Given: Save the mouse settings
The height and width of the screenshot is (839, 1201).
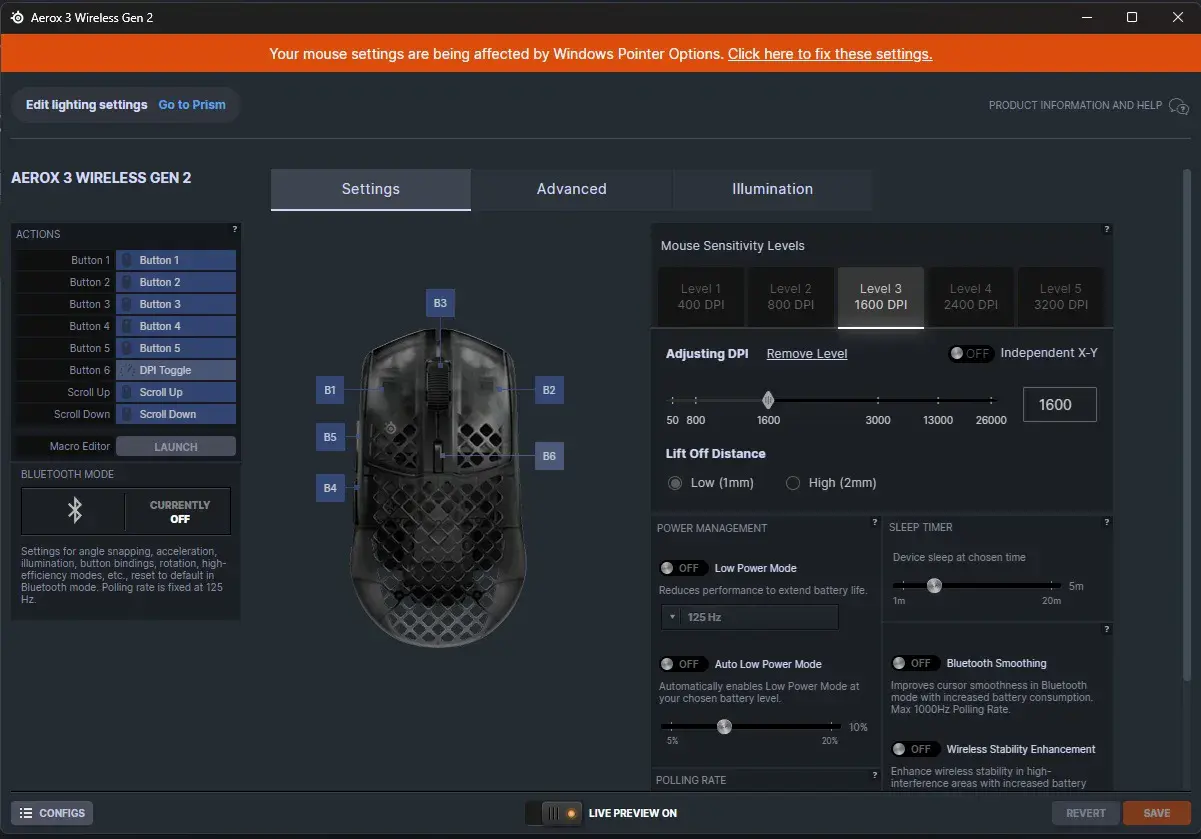Looking at the screenshot, I should click(x=1157, y=813).
